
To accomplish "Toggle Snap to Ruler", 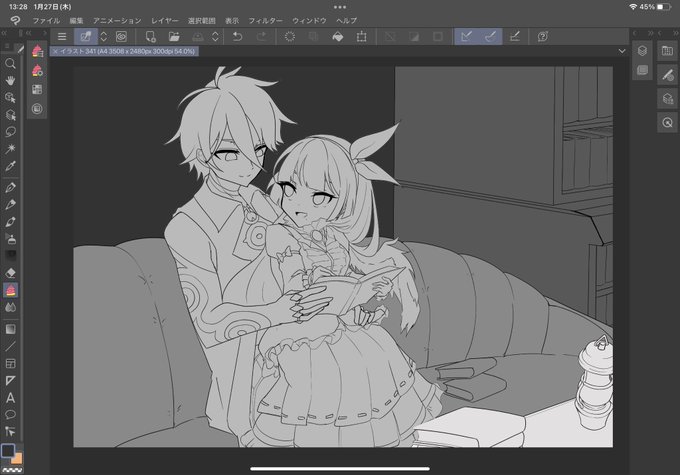I will point(466,36).
